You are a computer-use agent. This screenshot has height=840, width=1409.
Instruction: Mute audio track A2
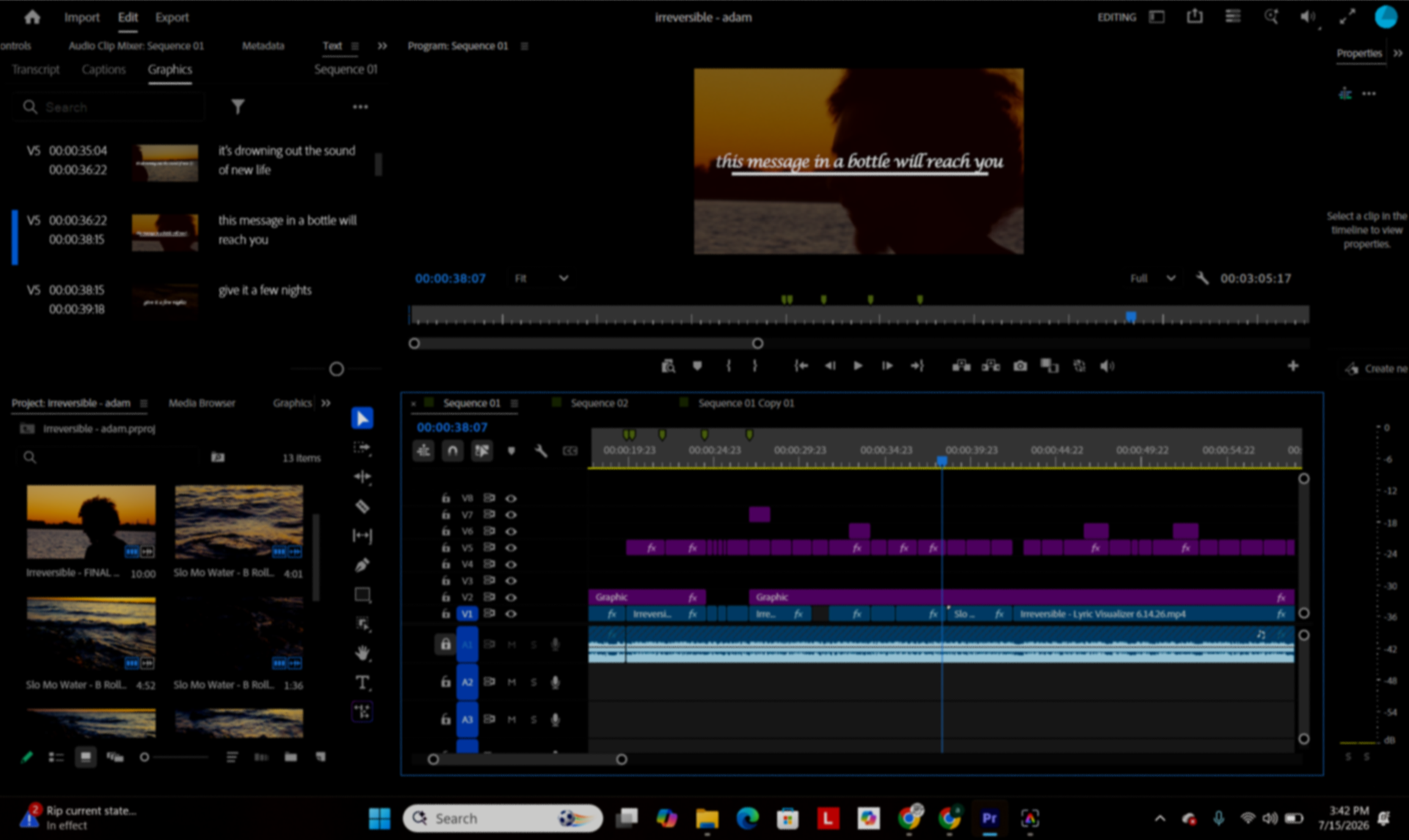(511, 682)
